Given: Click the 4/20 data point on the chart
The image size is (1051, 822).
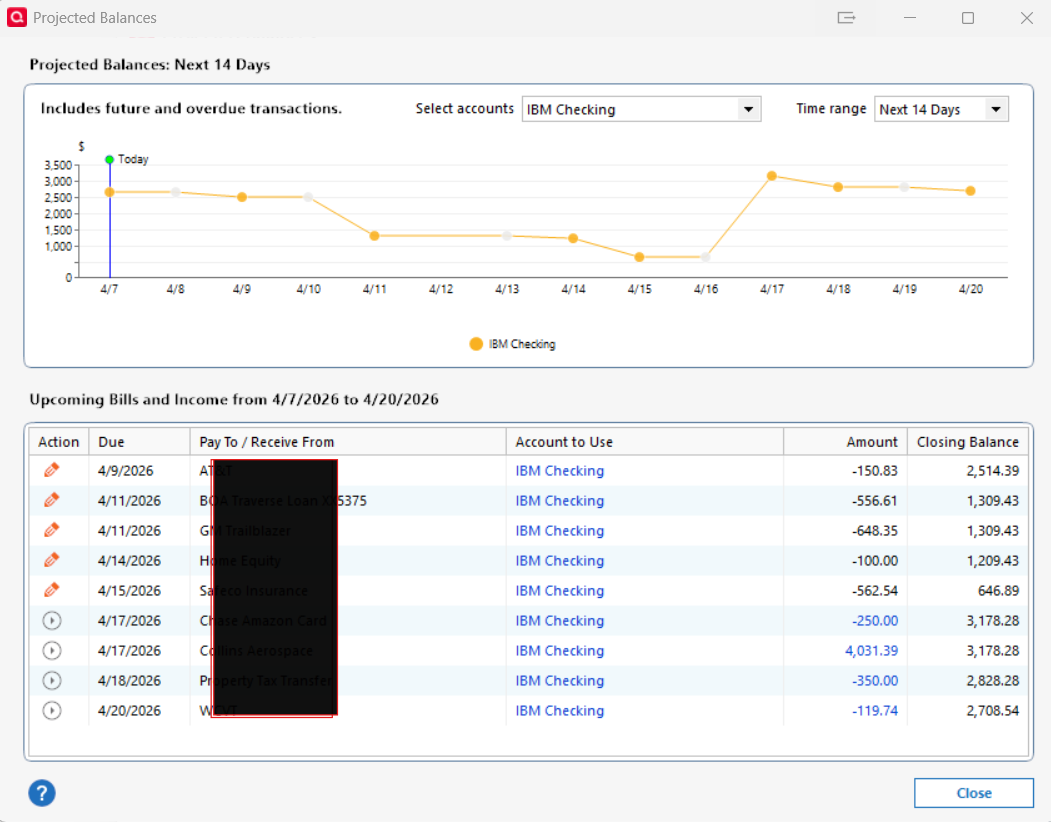Looking at the screenshot, I should click(x=971, y=191).
